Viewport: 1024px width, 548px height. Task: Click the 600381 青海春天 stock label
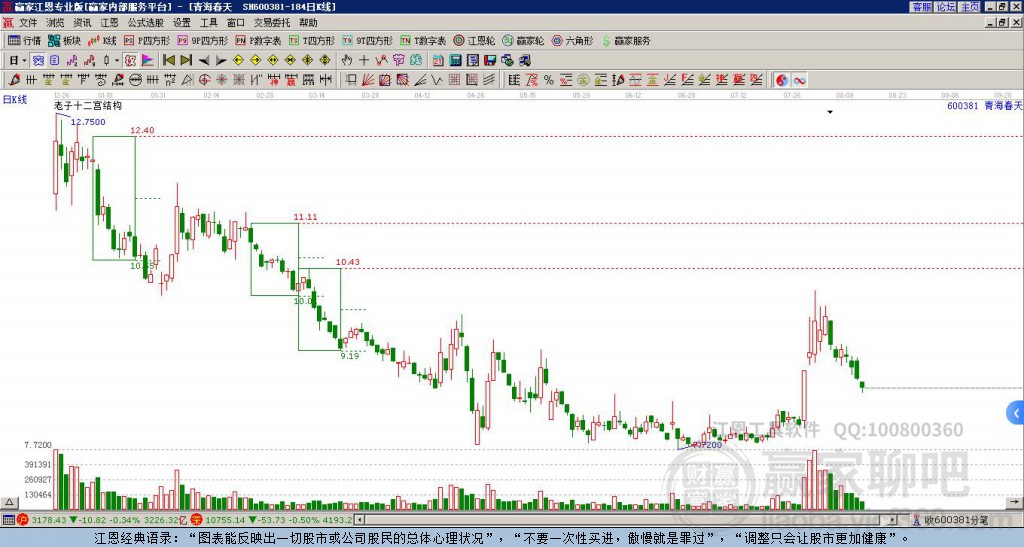coord(985,105)
